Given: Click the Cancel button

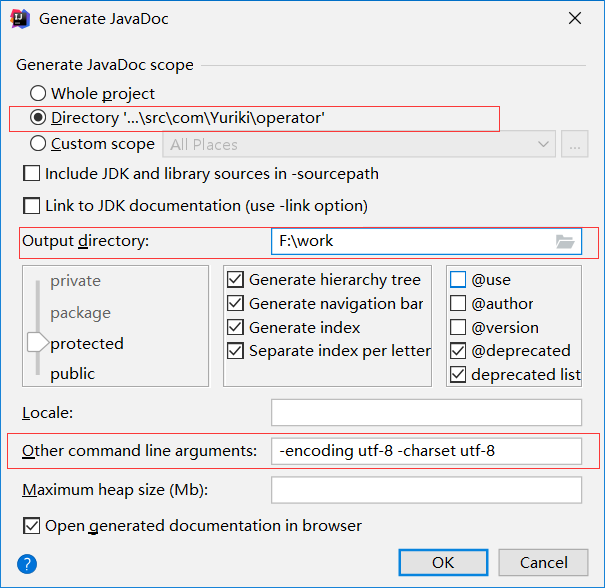Looking at the screenshot, I should pyautogui.click(x=543, y=563).
